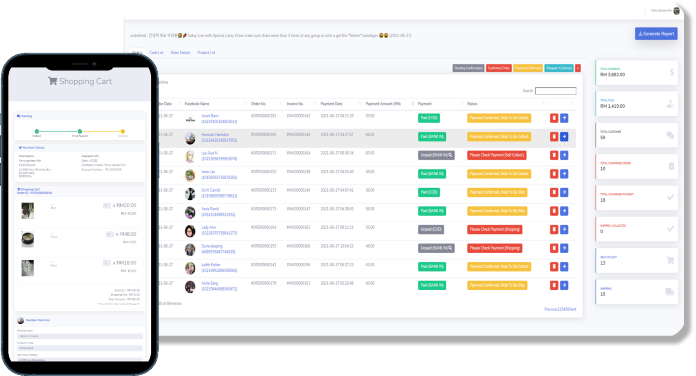Sort table by Payment Date column
696x376 pixels.
[332, 104]
